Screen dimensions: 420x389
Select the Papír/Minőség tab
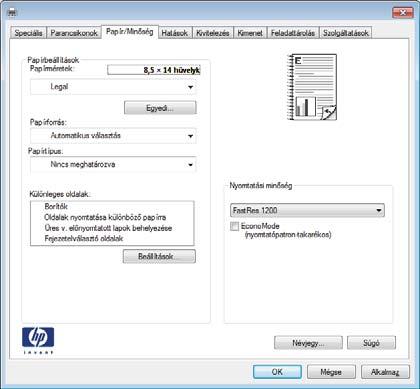[x=130, y=32]
